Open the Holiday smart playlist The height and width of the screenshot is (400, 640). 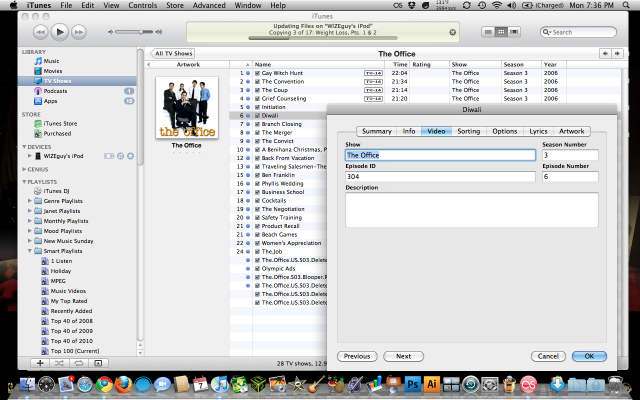pyautogui.click(x=60, y=271)
